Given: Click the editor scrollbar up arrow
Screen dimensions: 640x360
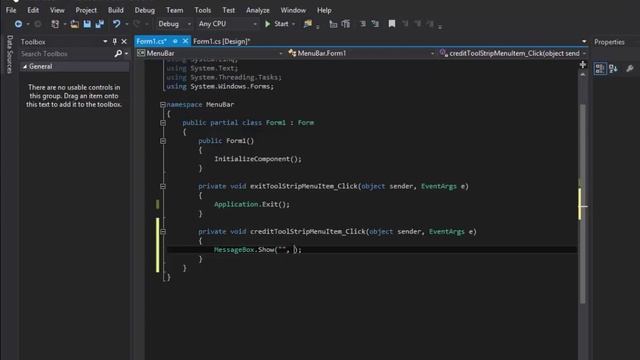Looking at the screenshot, I should pyautogui.click(x=583, y=75).
